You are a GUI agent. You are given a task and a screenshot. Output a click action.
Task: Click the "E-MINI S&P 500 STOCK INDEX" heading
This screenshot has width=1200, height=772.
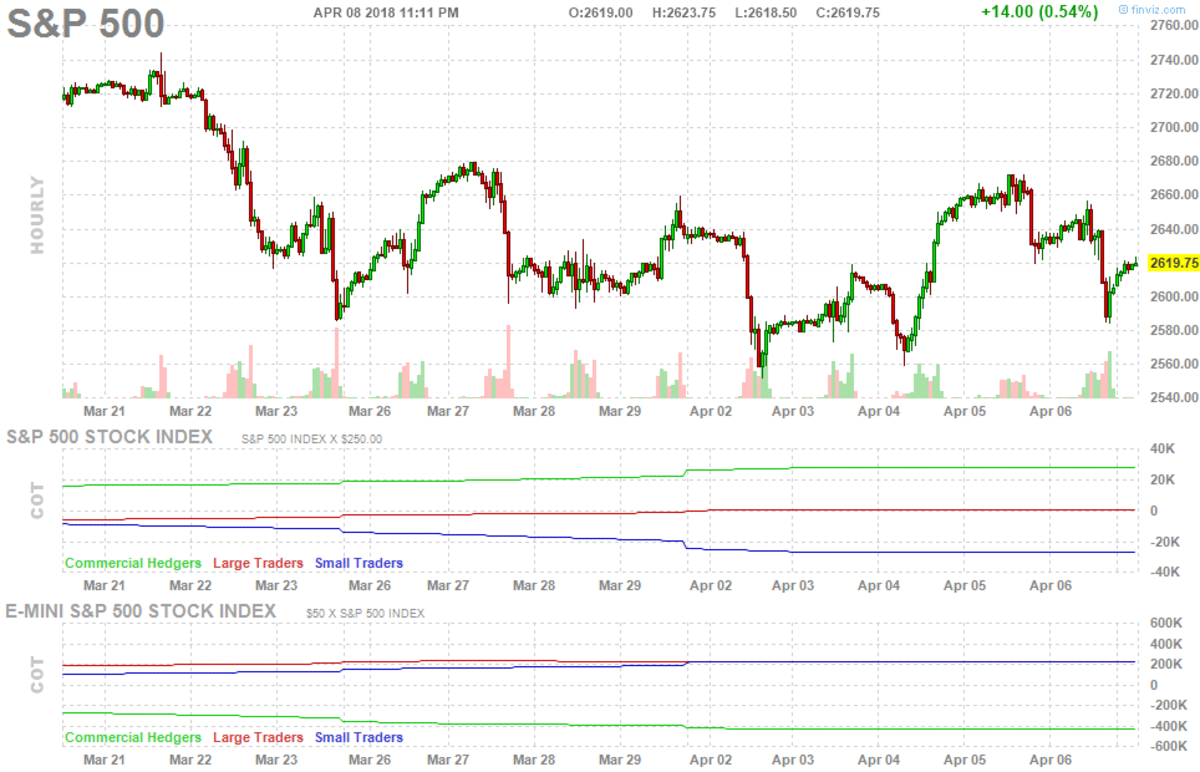(142, 611)
